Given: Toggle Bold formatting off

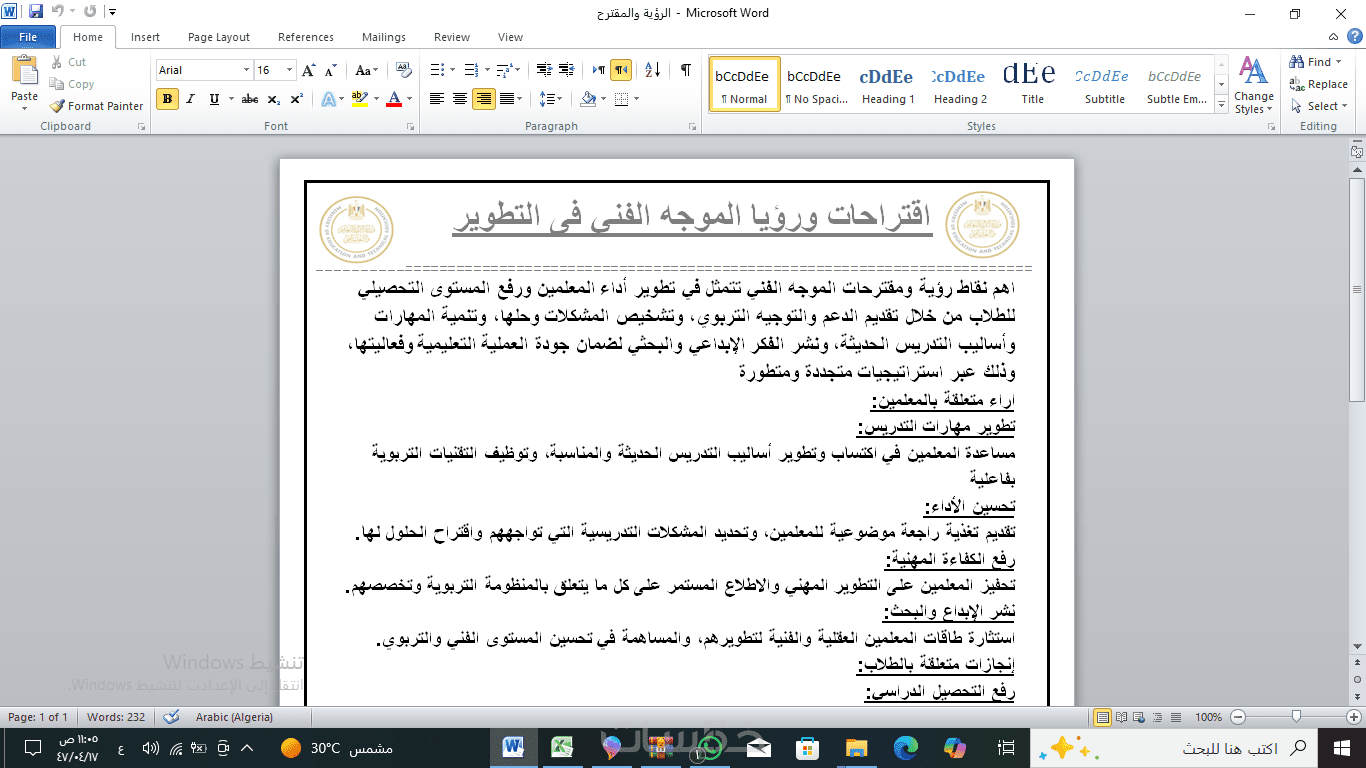Looking at the screenshot, I should (x=167, y=99).
